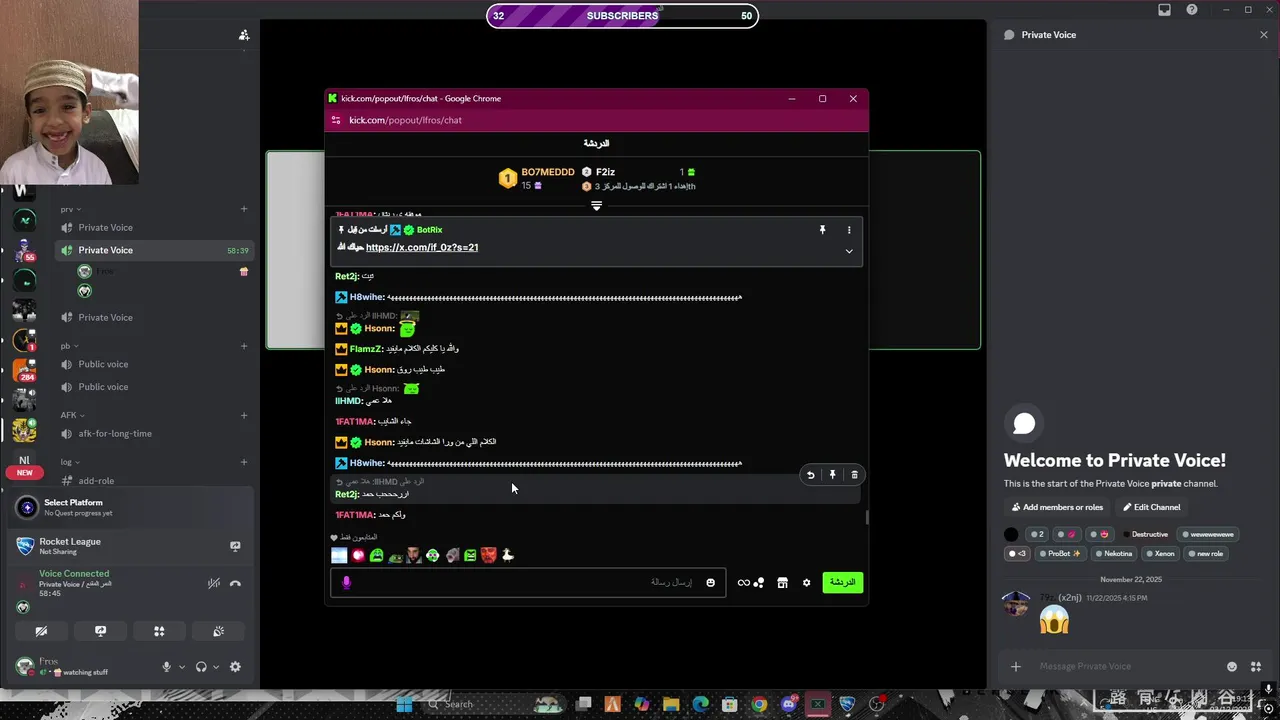Mute microphone in Discord user panel

click(167, 667)
